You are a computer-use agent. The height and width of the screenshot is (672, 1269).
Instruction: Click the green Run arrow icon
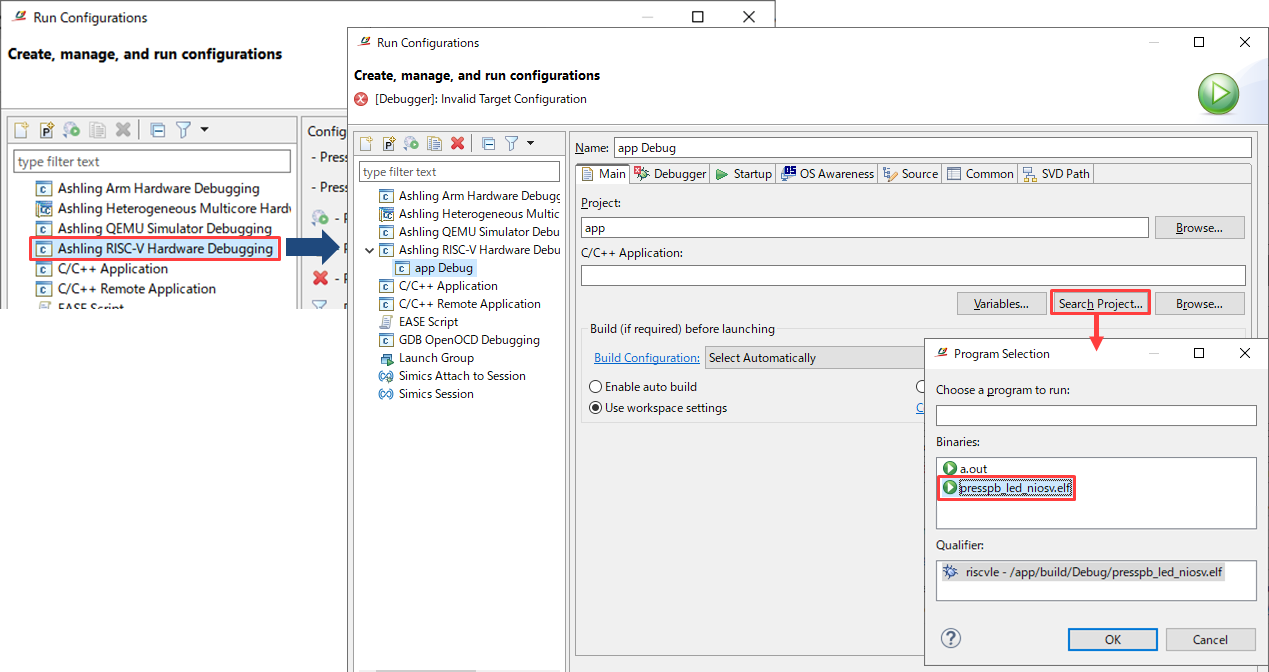1219,95
